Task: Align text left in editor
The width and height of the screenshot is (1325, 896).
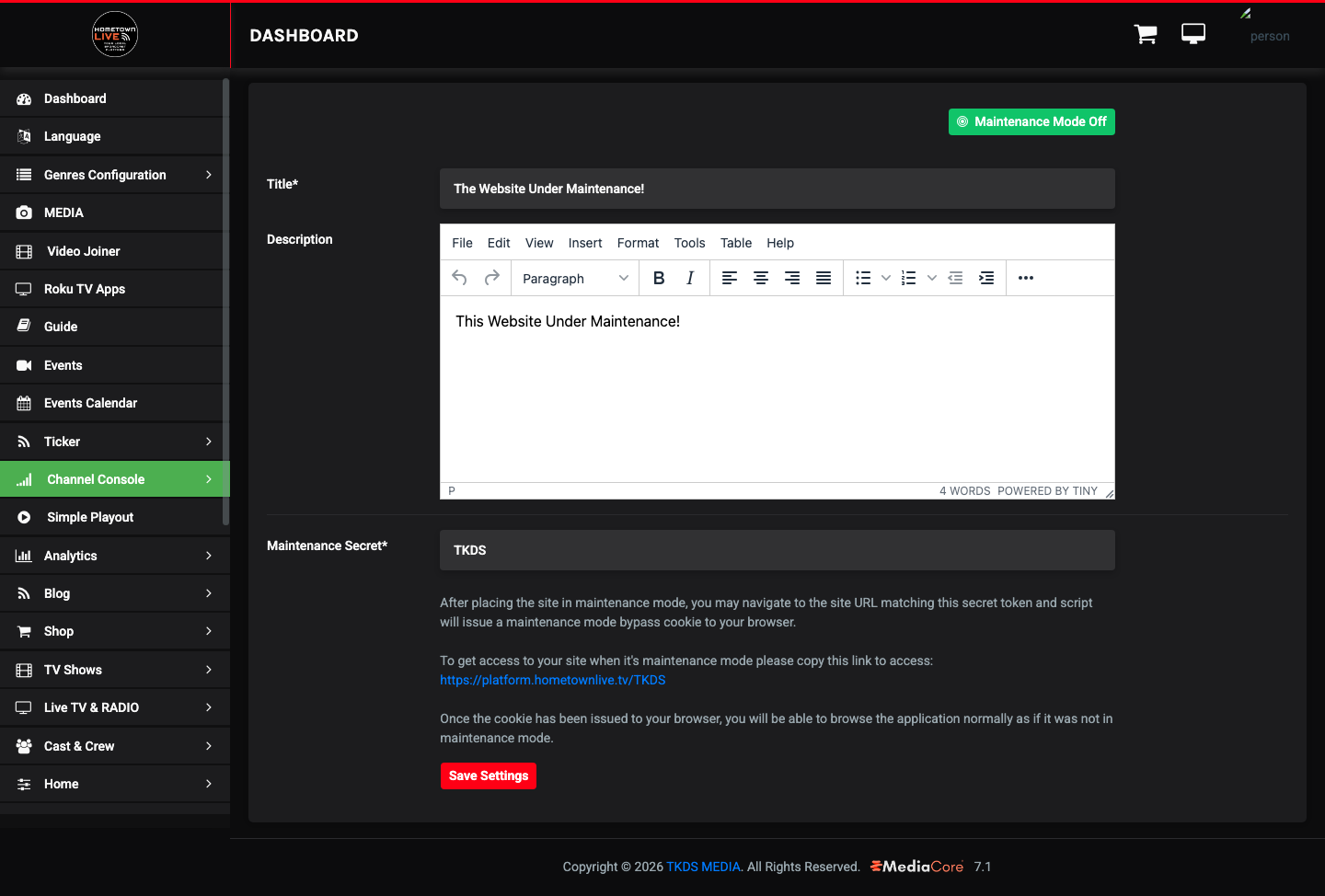Action: click(730, 278)
